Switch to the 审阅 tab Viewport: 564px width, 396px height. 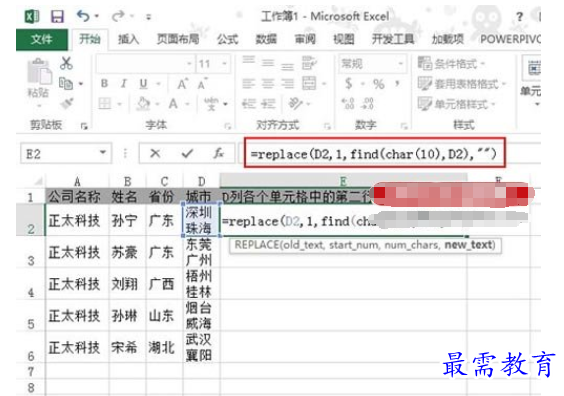(x=305, y=39)
